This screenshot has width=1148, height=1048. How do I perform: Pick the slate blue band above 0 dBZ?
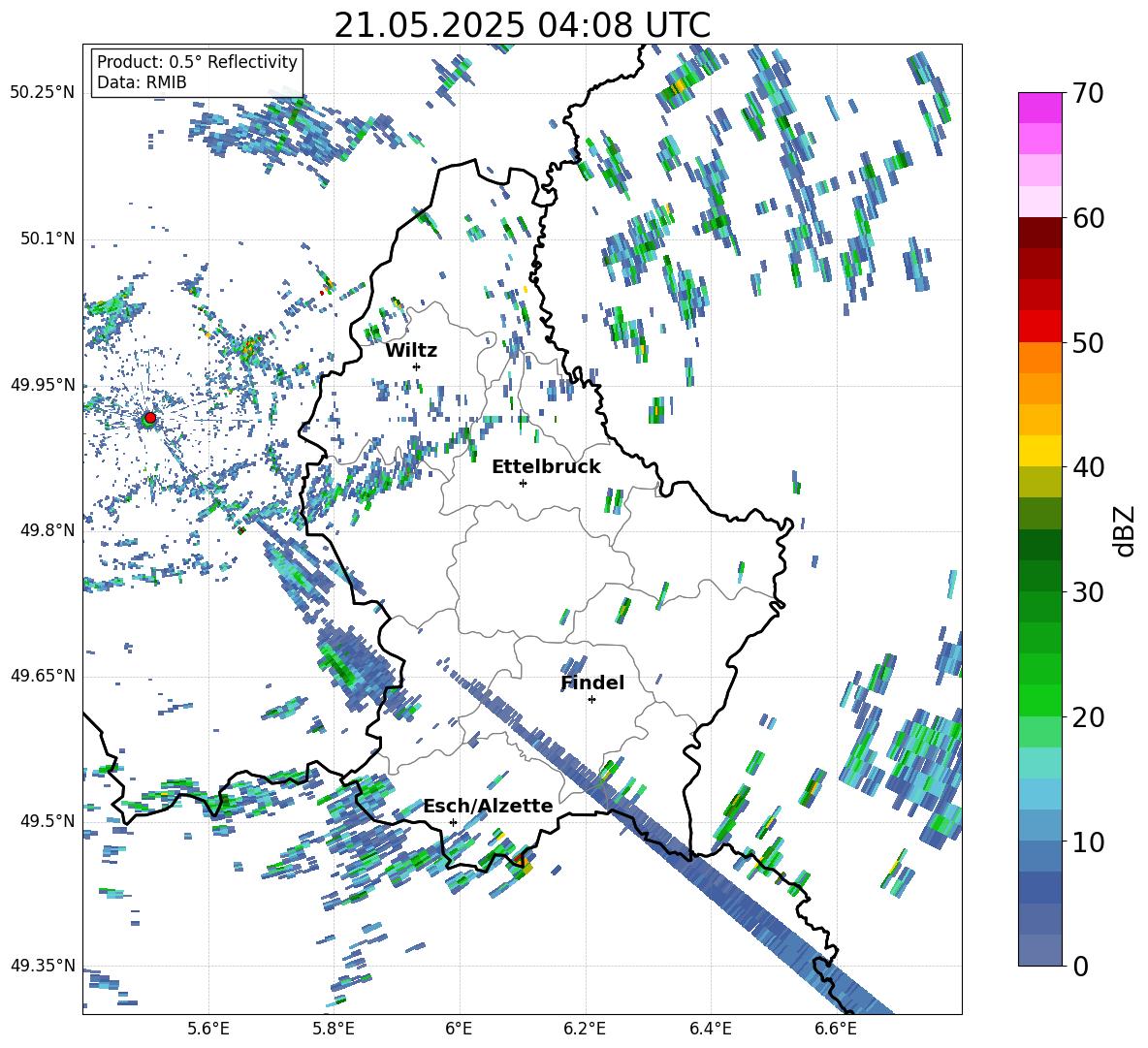1039,951
